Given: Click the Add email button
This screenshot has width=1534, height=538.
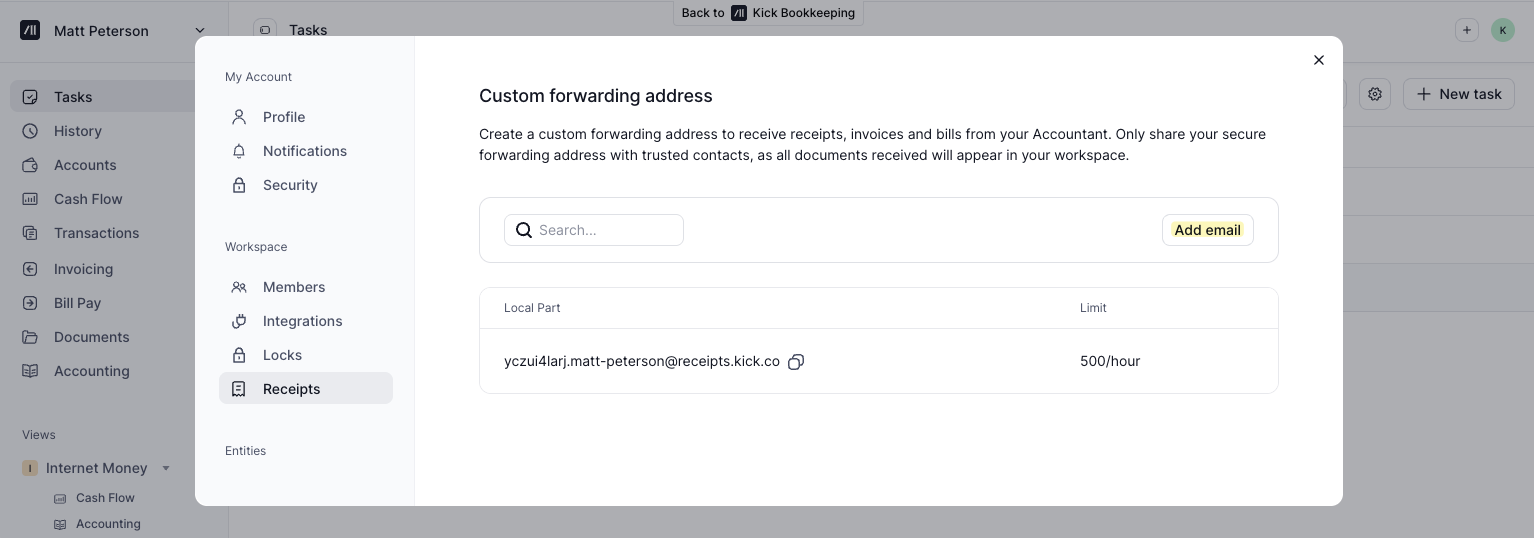Looking at the screenshot, I should pos(1207,230).
